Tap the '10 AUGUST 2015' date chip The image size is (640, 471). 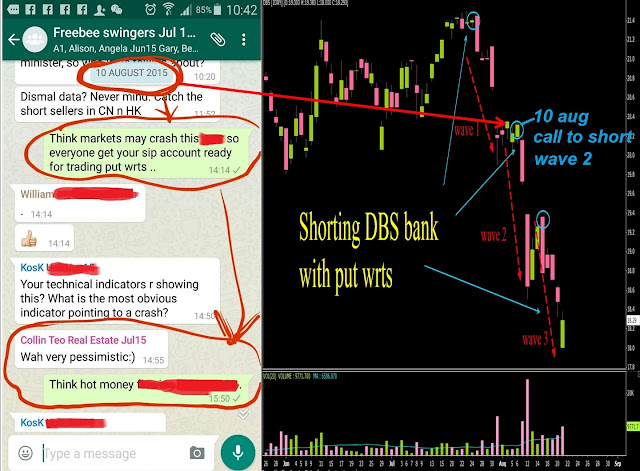(x=131, y=73)
